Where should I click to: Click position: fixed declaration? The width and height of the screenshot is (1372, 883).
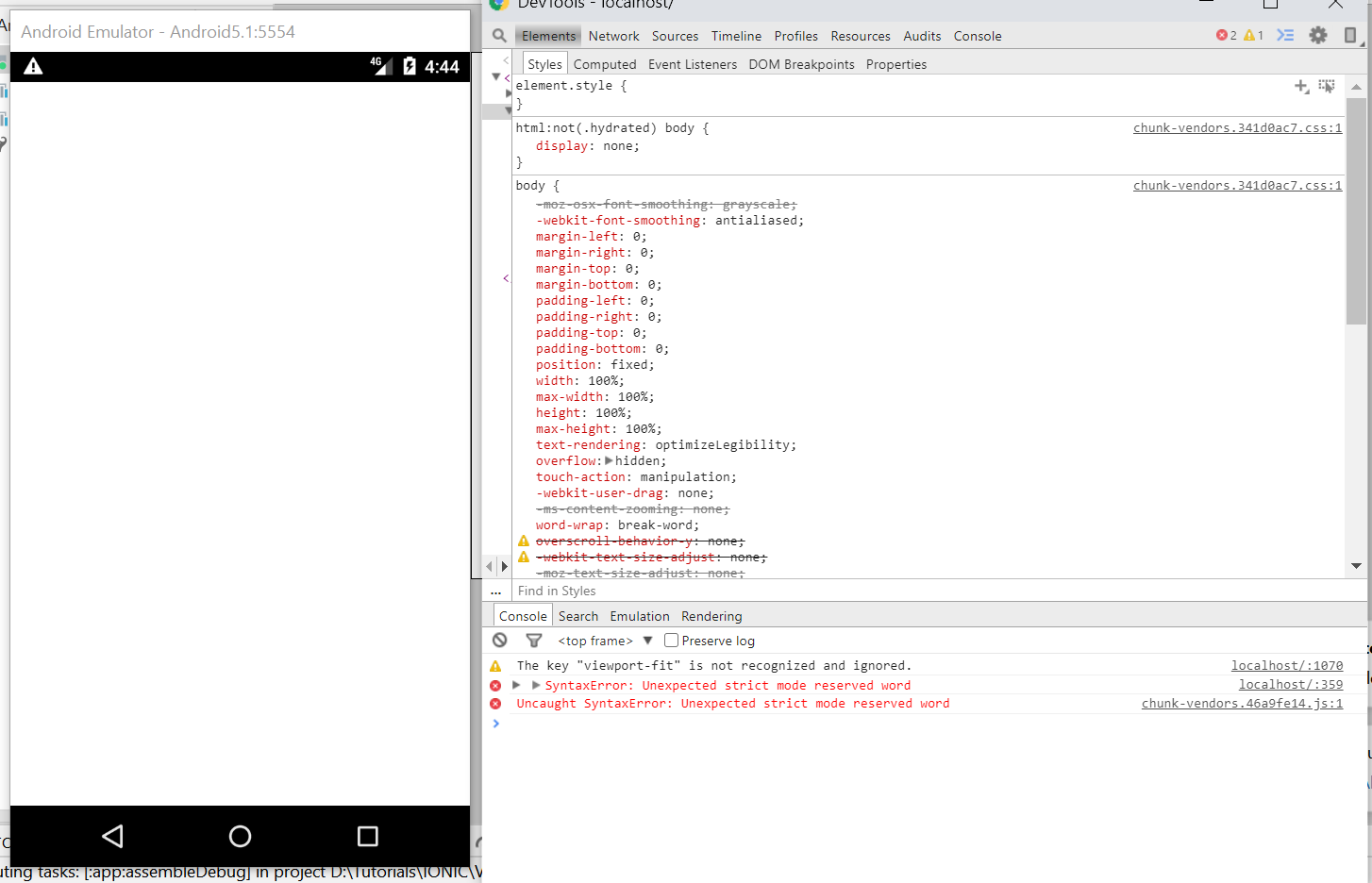(x=595, y=365)
